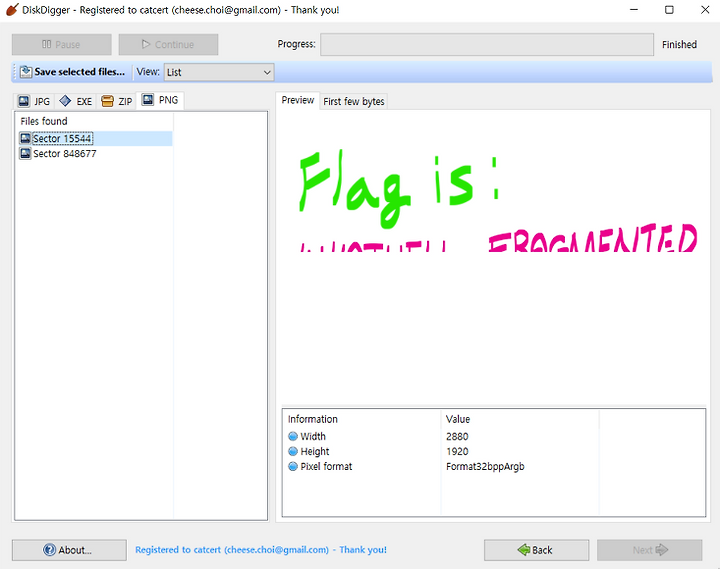Click the 2880 width value
720x569 pixels.
457,436
